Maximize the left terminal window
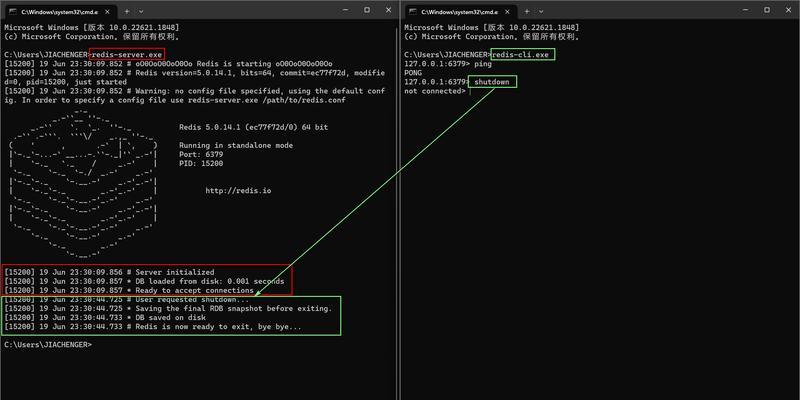Image resolution: width=800 pixels, height=400 pixels. click(367, 10)
